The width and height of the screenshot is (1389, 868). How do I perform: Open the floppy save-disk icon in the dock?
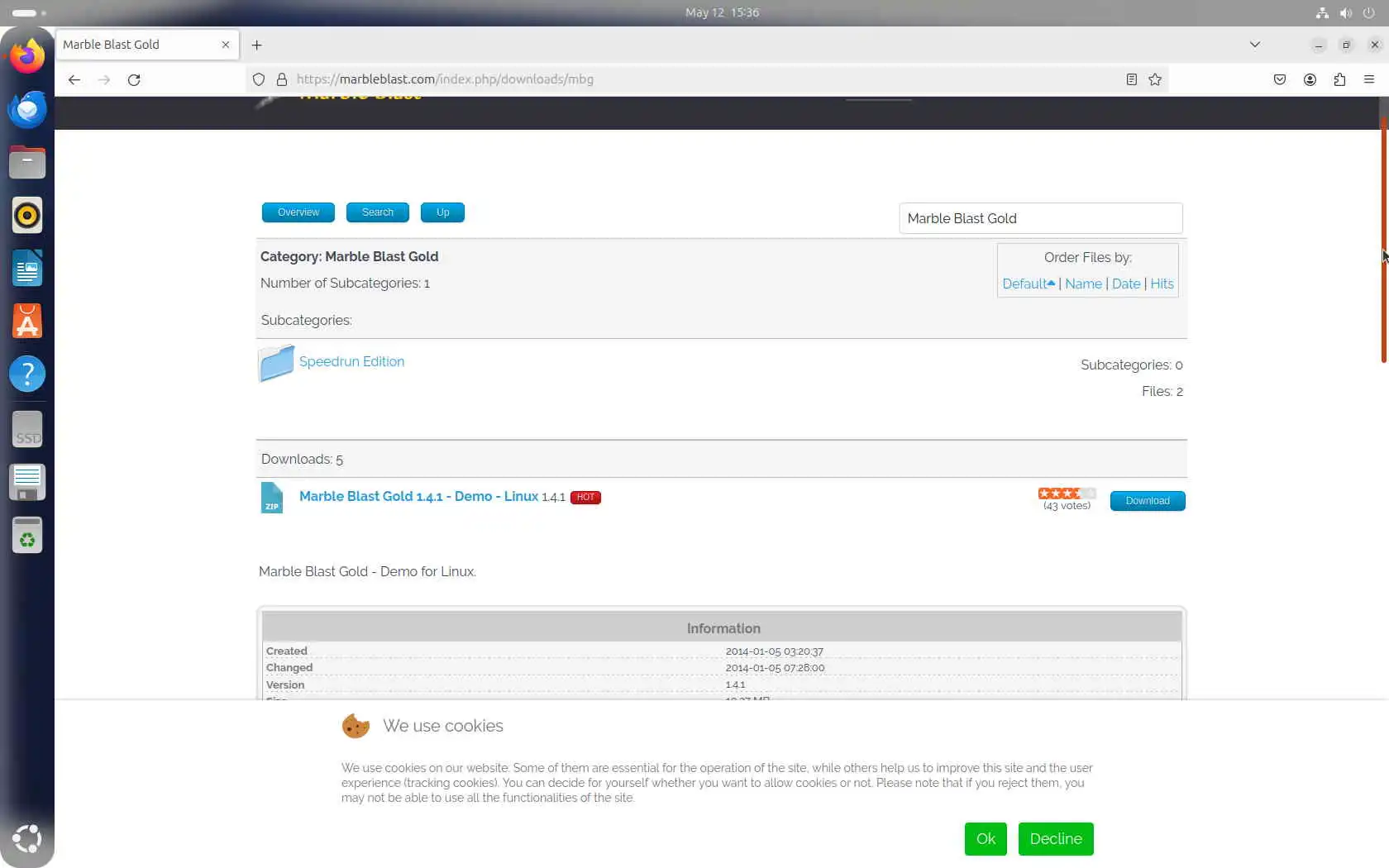pyautogui.click(x=27, y=483)
